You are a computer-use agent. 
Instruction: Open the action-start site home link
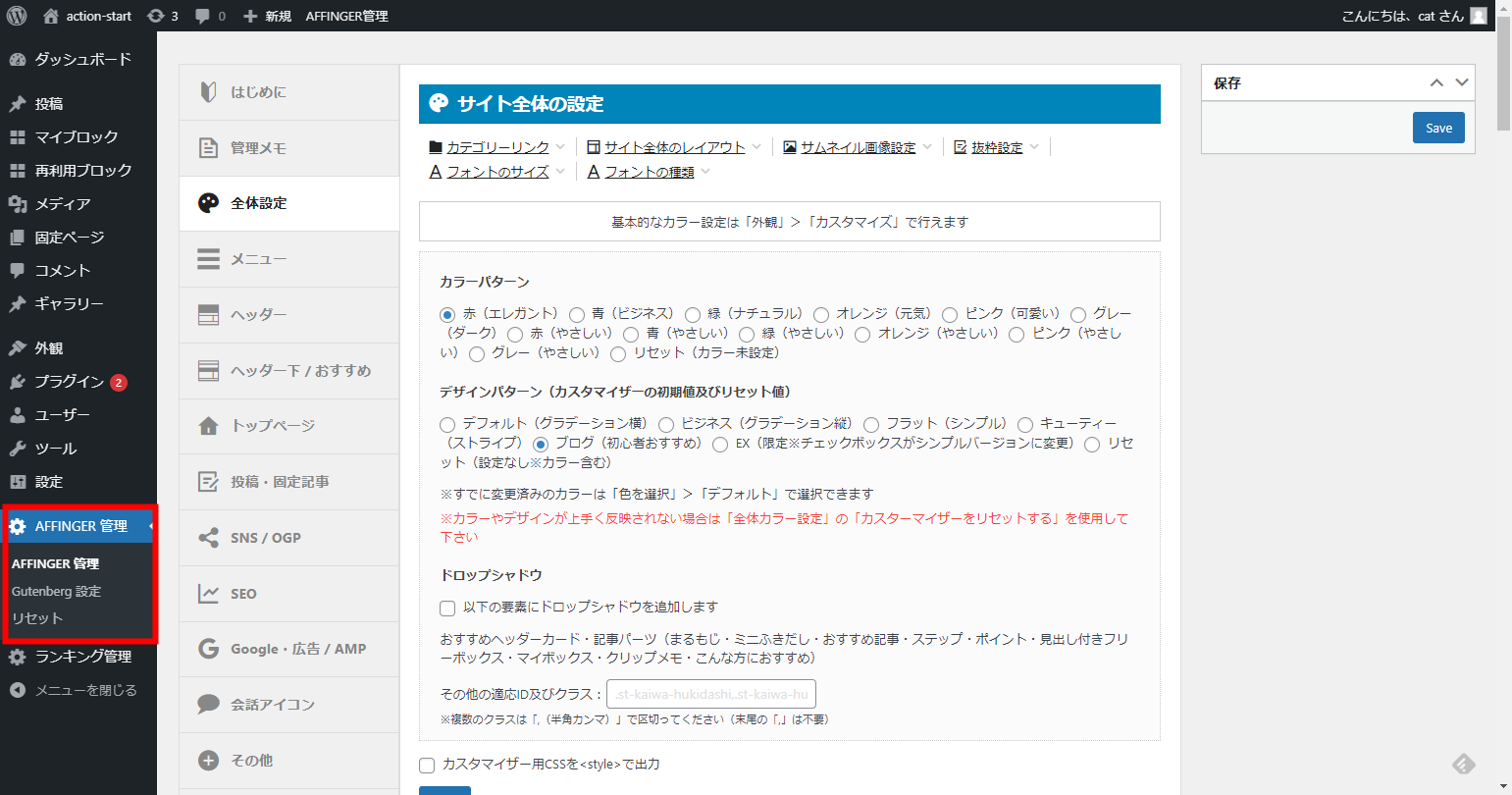click(x=87, y=16)
